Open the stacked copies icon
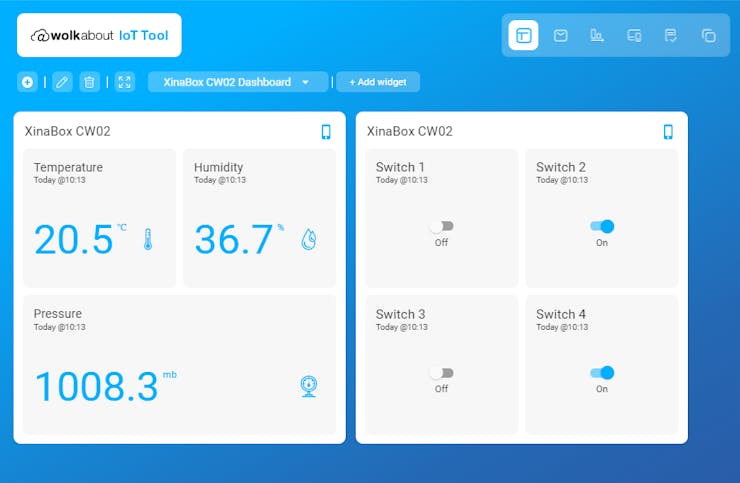Image resolution: width=740 pixels, height=483 pixels. point(708,35)
